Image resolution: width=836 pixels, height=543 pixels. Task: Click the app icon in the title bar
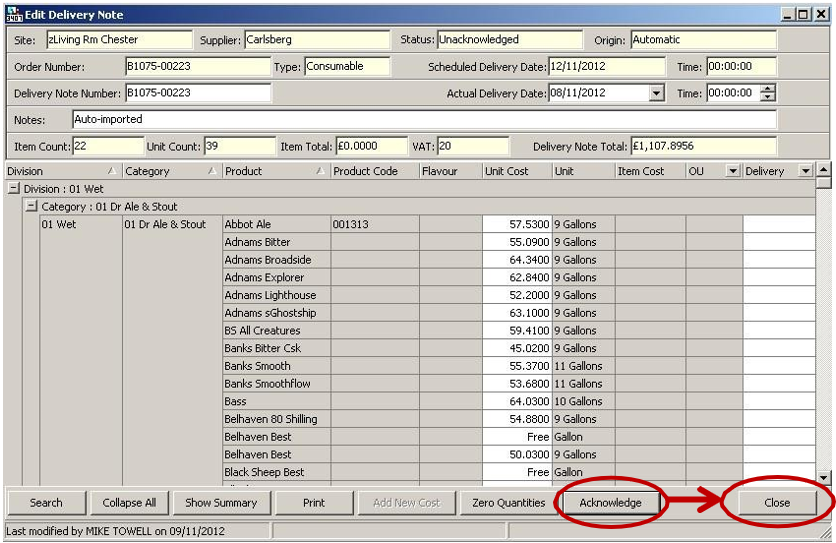click(14, 14)
